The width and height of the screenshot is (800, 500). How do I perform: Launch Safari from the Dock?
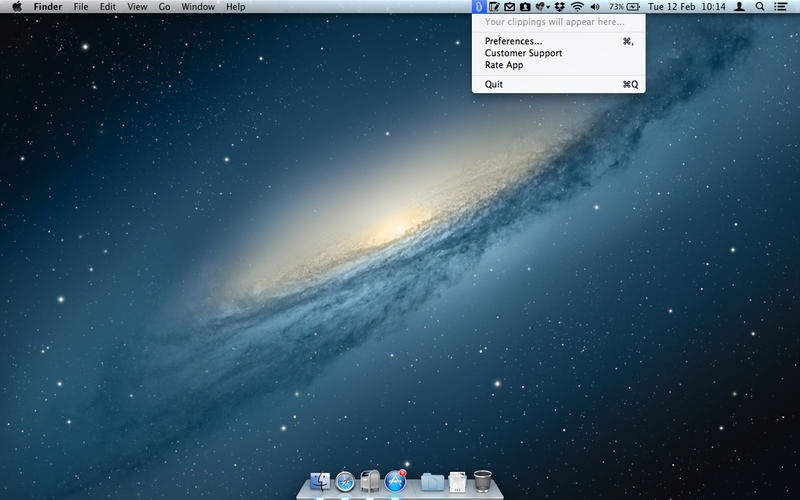[346, 481]
